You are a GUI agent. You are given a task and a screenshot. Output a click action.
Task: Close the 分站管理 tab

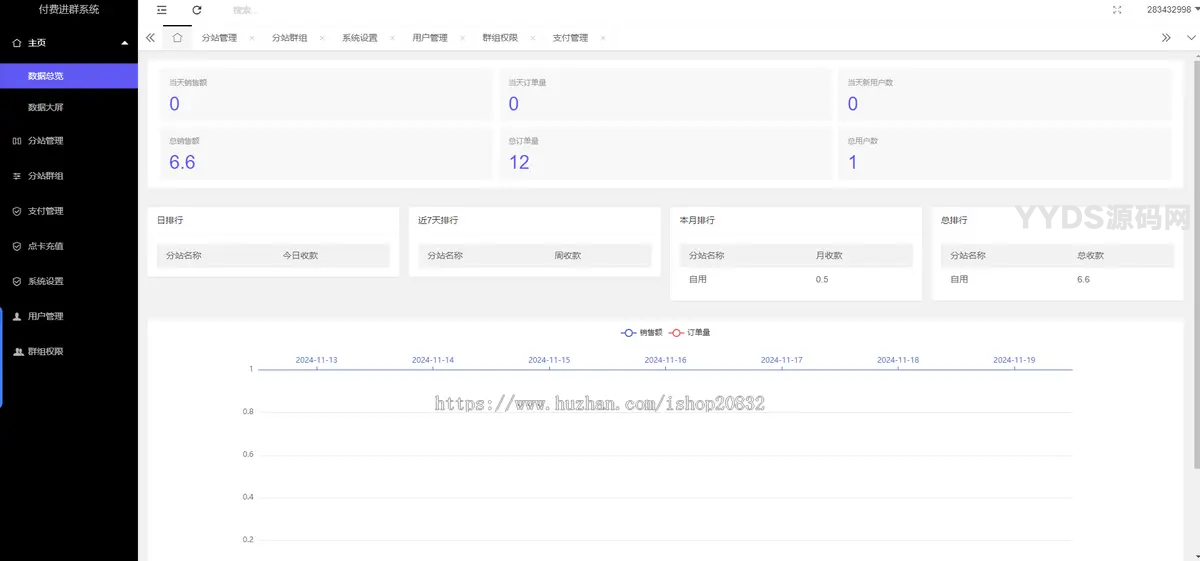[x=251, y=38]
